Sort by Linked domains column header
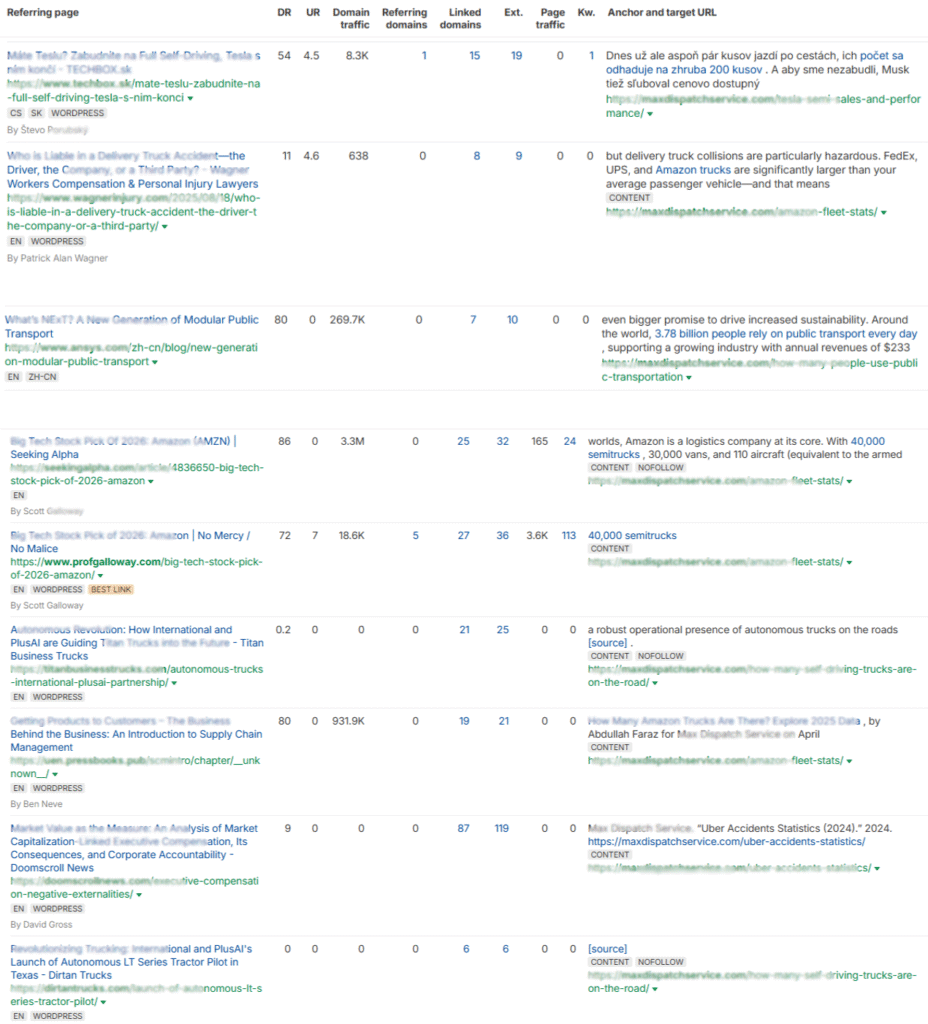The height and width of the screenshot is (1024, 928). tap(460, 18)
